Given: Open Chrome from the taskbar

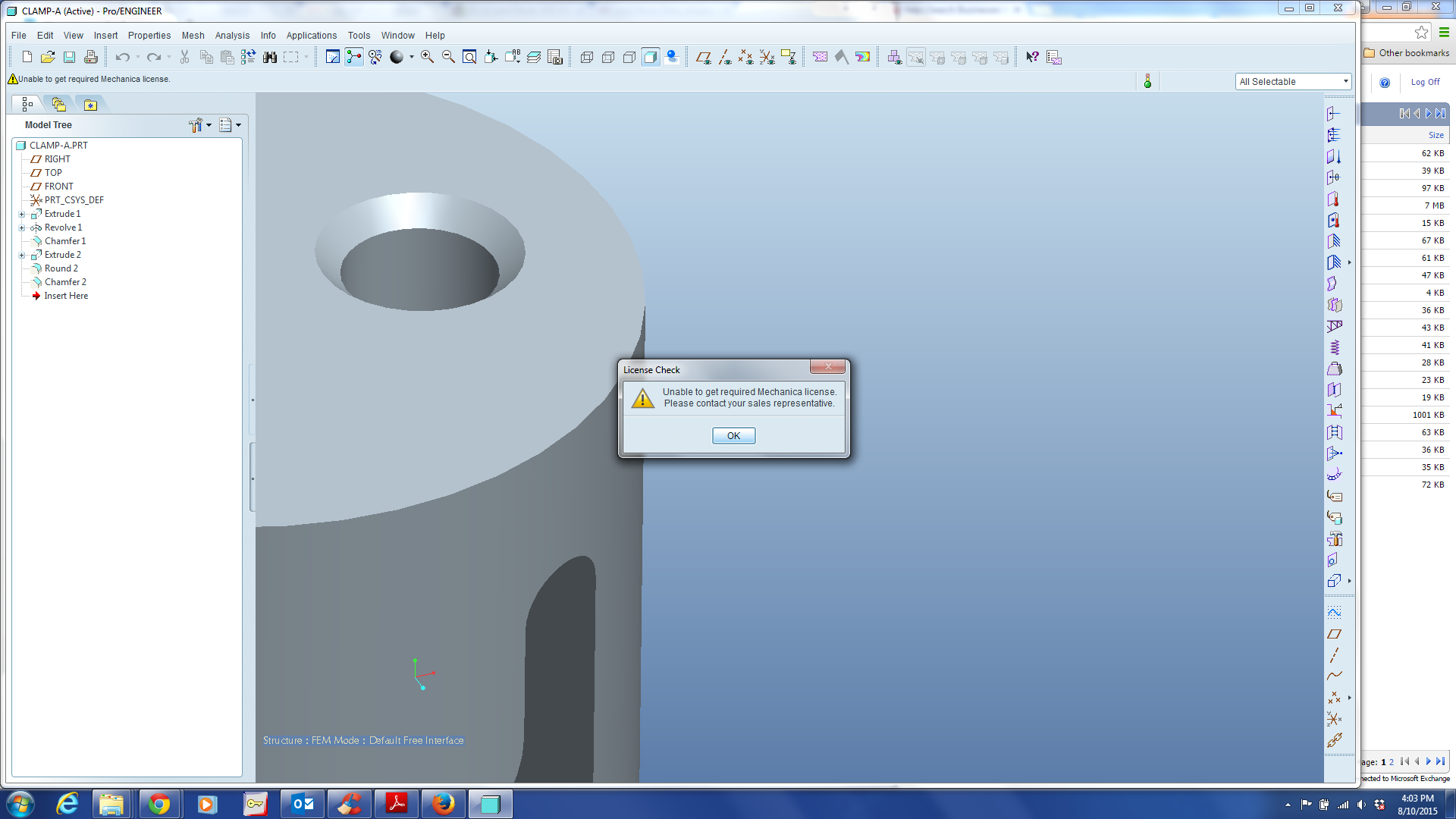Looking at the screenshot, I should coord(159,804).
